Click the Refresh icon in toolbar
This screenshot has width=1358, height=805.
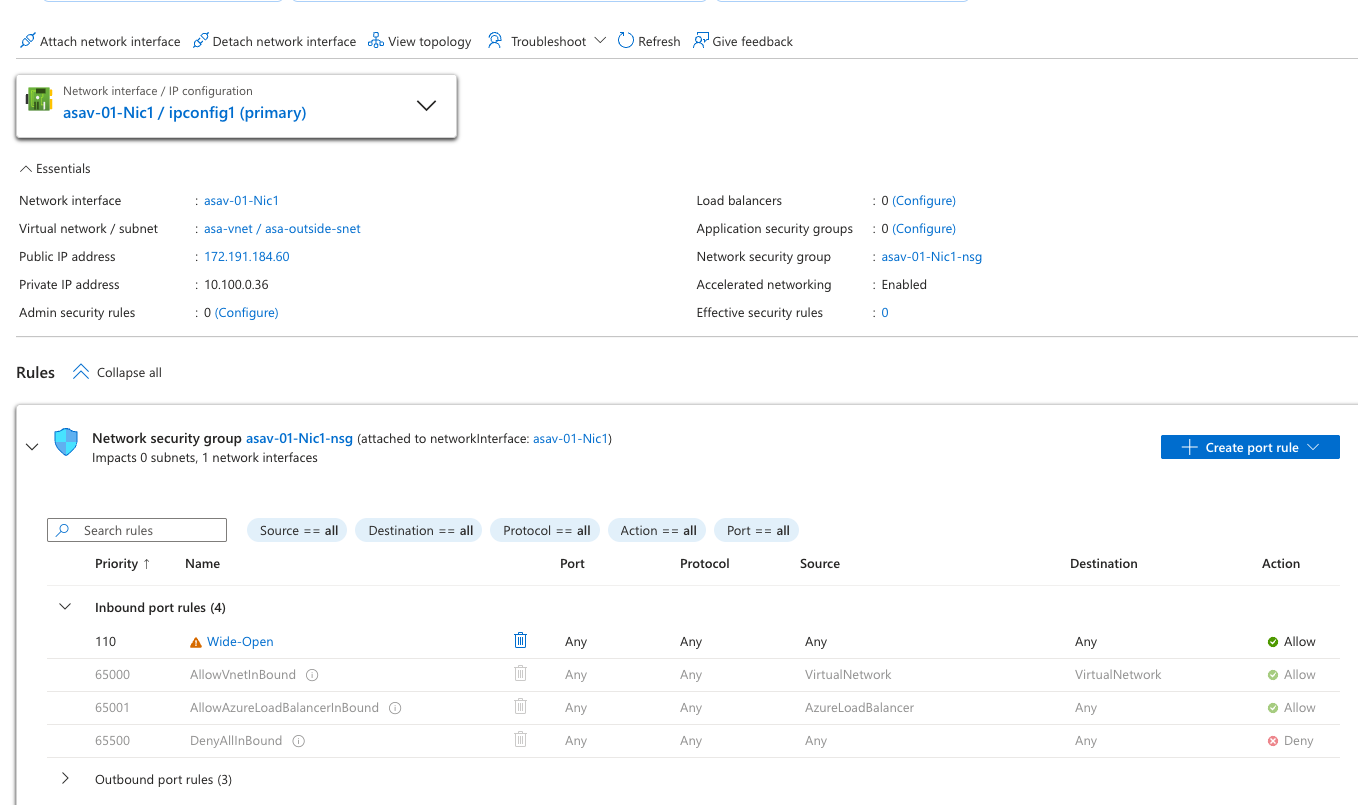(x=626, y=41)
